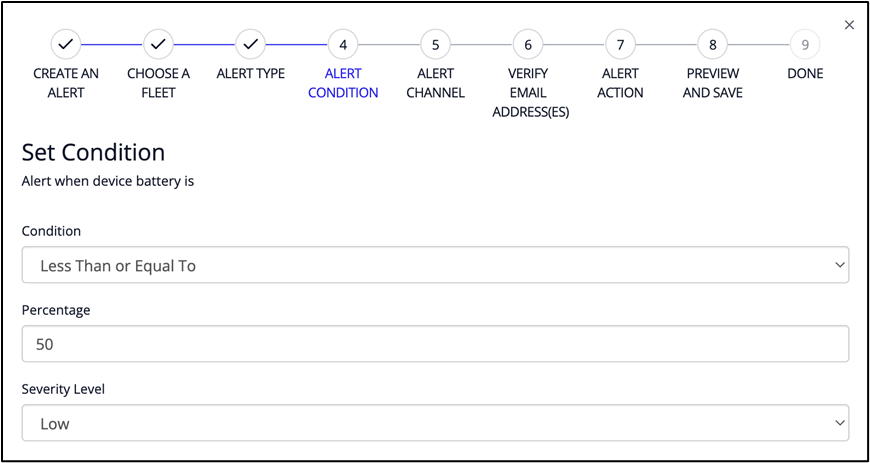The height and width of the screenshot is (463, 870).
Task: Open the Condition dropdown
Action: pyautogui.click(x=435, y=266)
